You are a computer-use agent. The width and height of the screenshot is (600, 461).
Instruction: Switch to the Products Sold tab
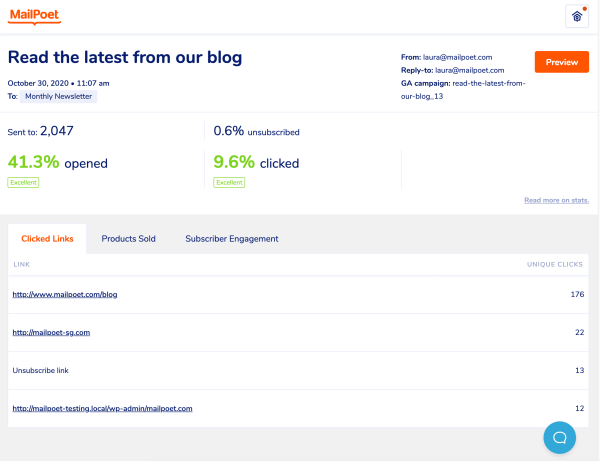tap(128, 239)
